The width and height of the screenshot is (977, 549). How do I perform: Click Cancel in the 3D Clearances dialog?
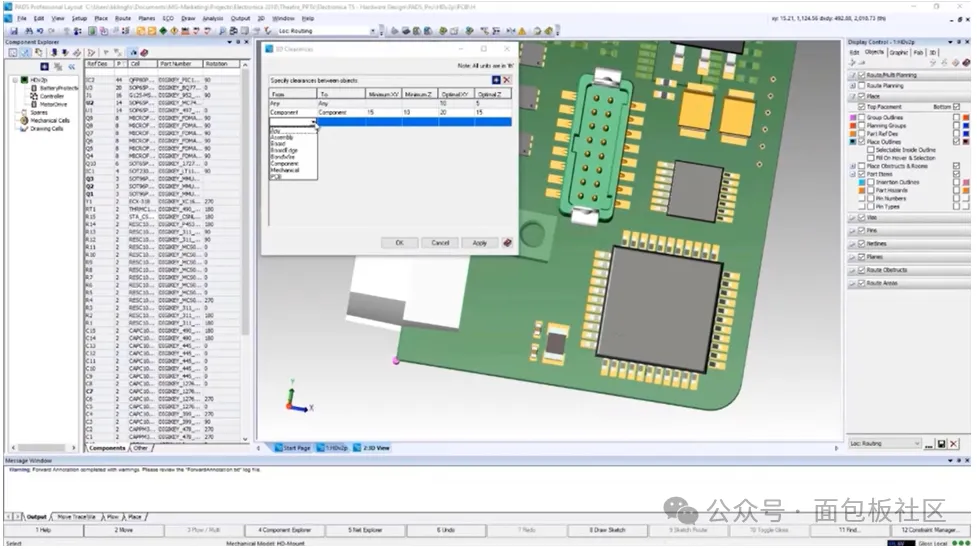440,243
